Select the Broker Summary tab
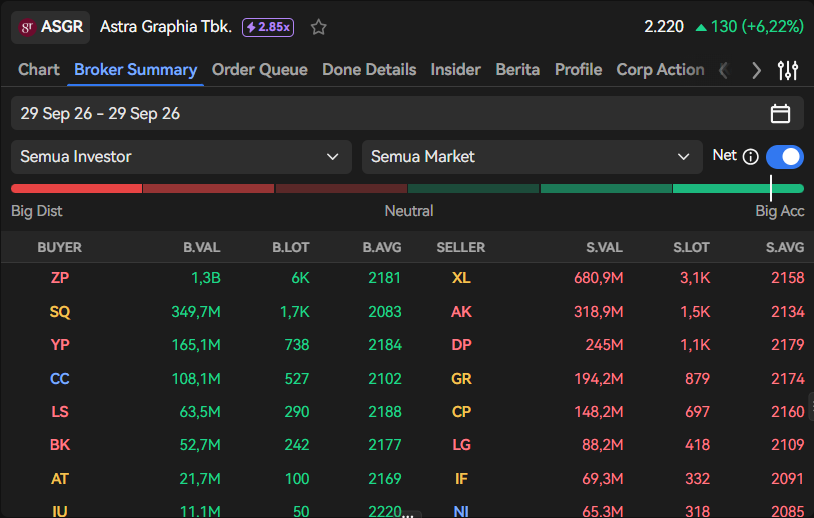 (x=135, y=70)
